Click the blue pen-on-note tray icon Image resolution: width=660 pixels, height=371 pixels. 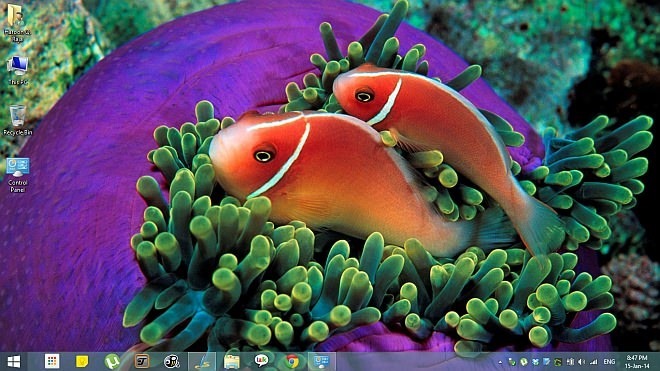[546, 362]
